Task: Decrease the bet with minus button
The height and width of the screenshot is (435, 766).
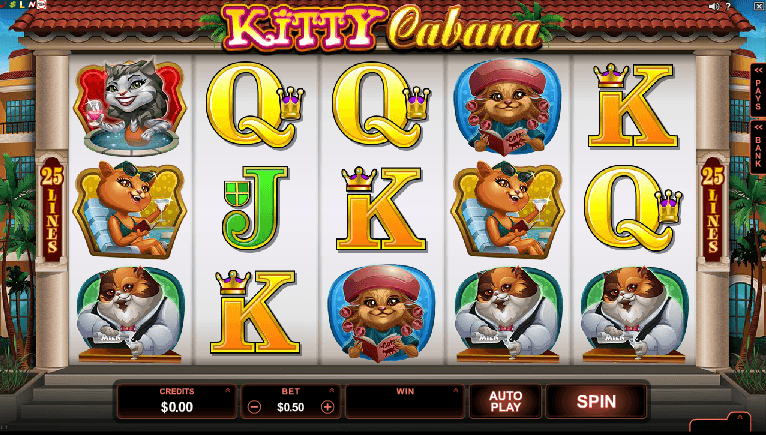Action: (x=254, y=407)
